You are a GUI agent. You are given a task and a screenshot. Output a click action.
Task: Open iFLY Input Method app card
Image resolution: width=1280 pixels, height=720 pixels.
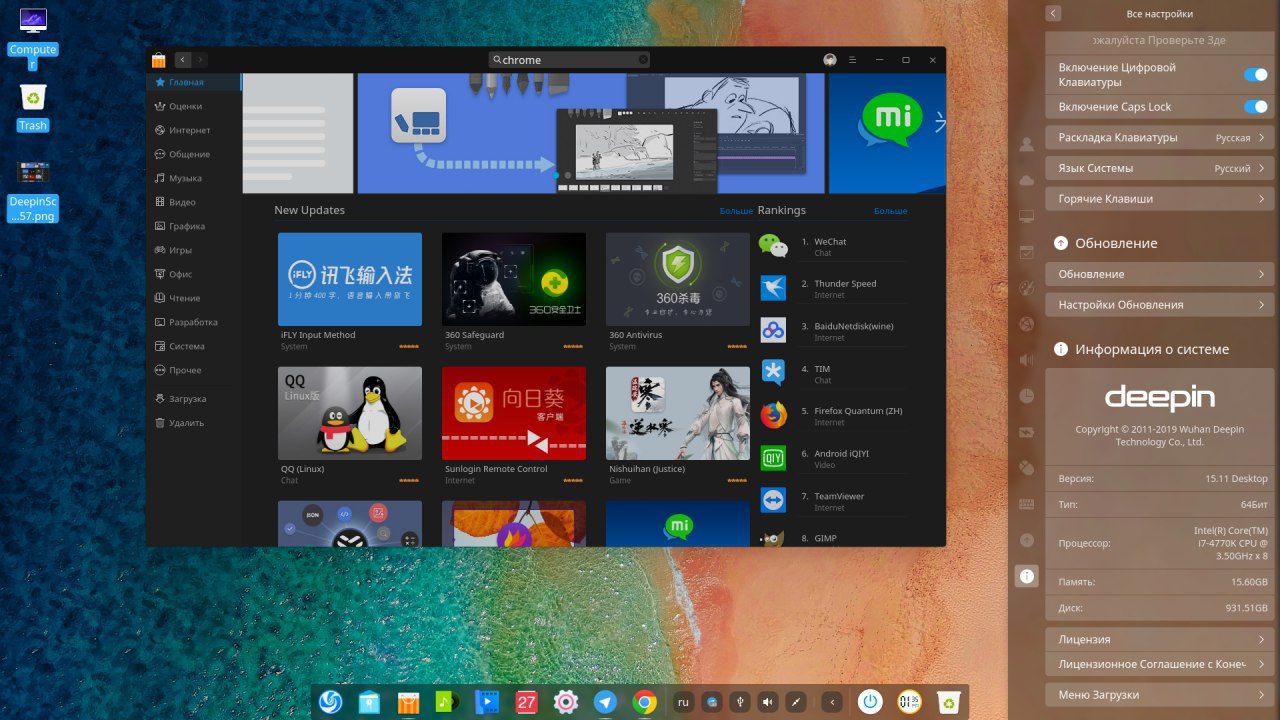[x=350, y=279]
